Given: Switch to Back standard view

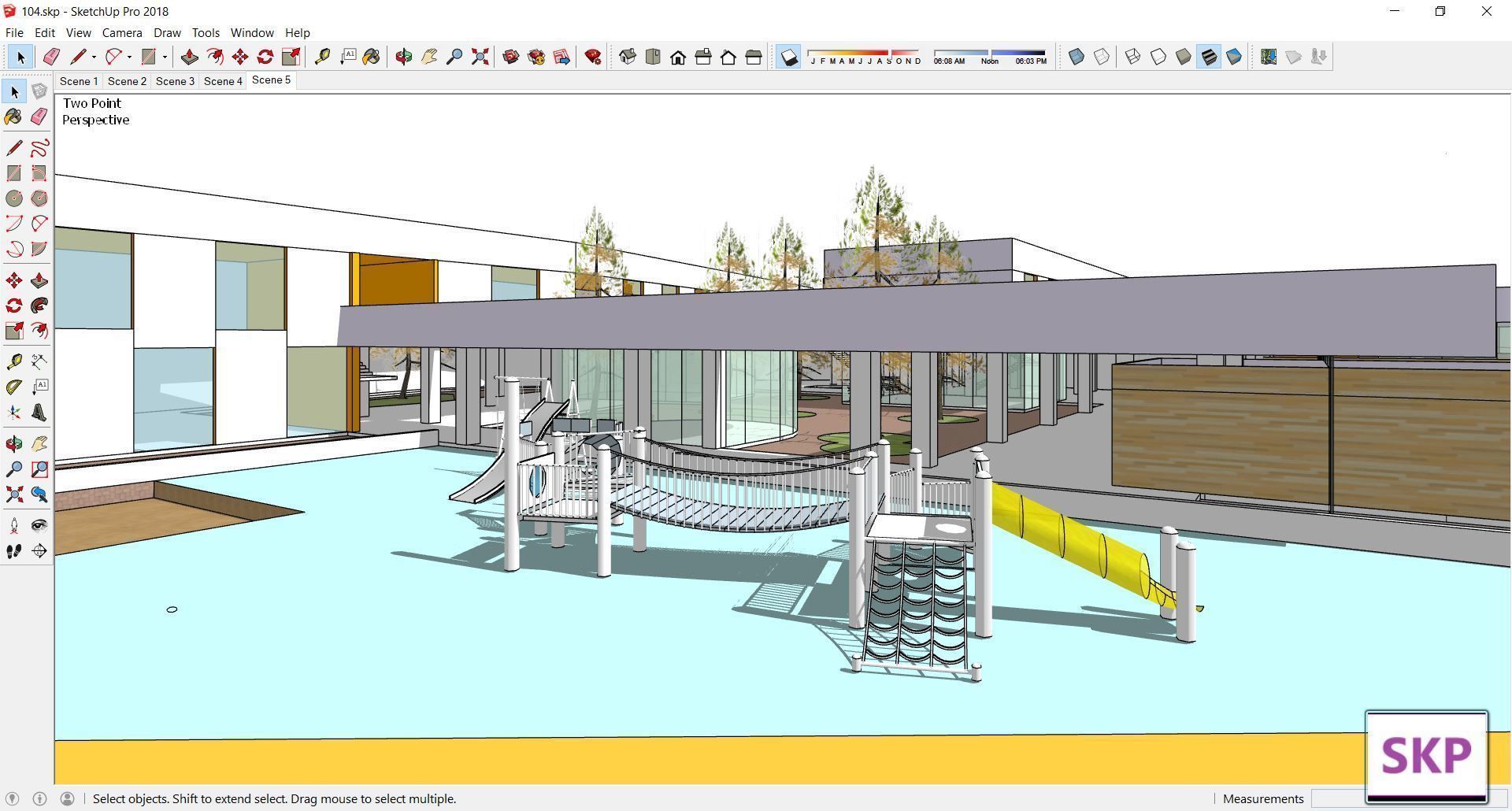Looking at the screenshot, I should point(728,57).
